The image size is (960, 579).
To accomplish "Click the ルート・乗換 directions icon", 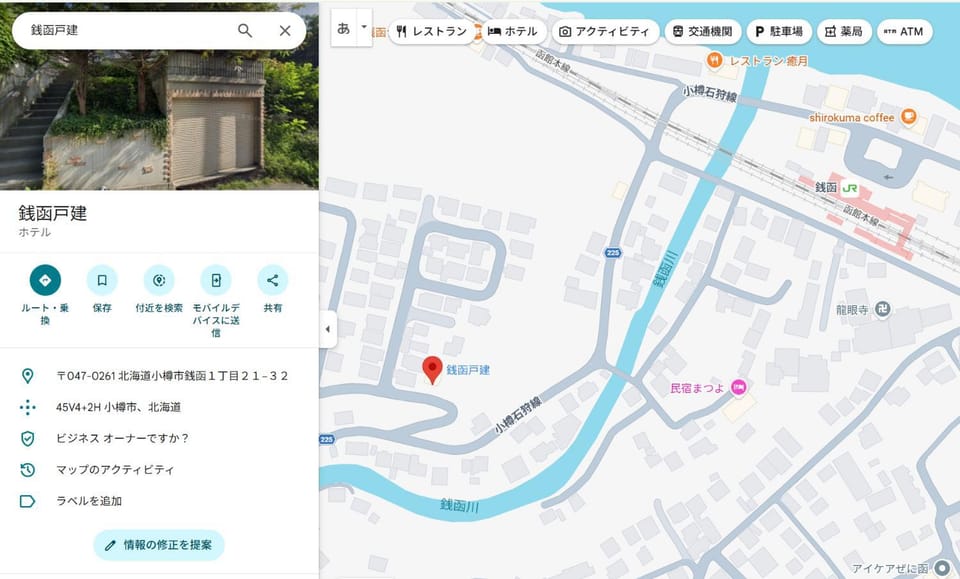I will 45,280.
